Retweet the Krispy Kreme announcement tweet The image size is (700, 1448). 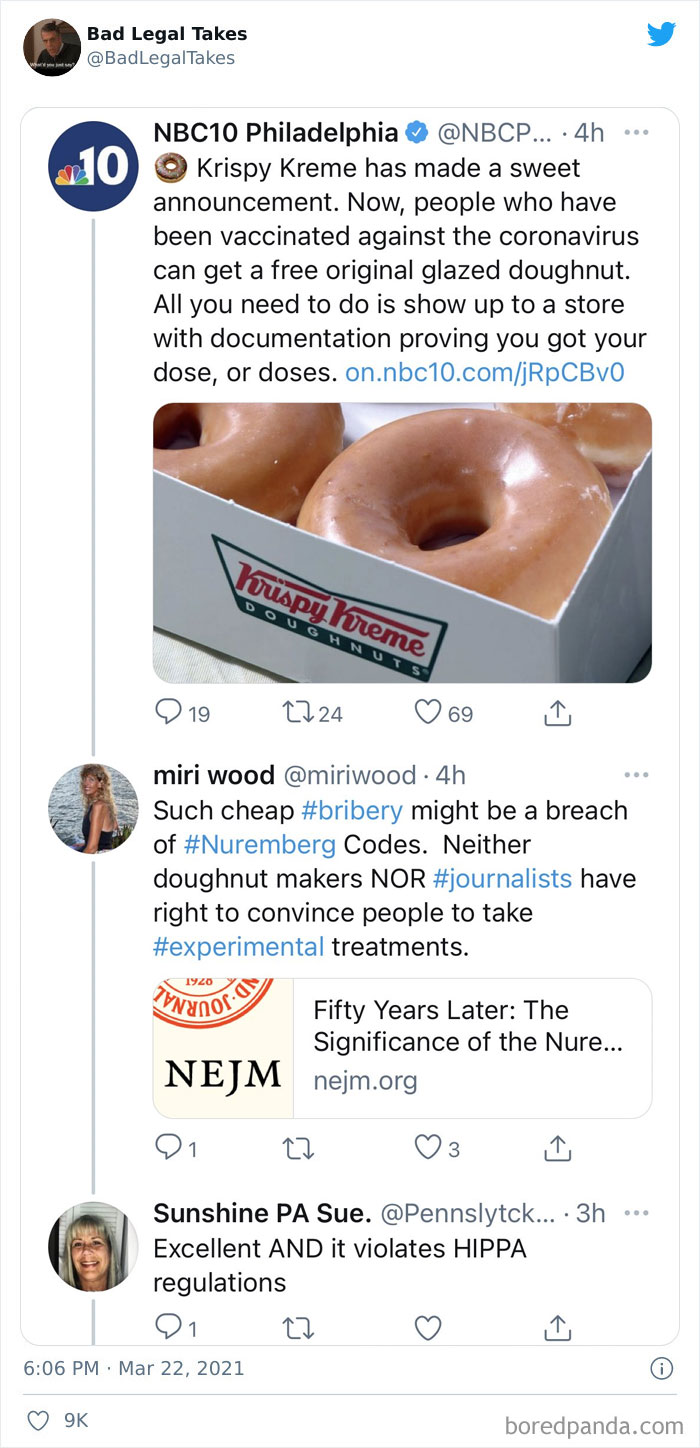point(296,712)
